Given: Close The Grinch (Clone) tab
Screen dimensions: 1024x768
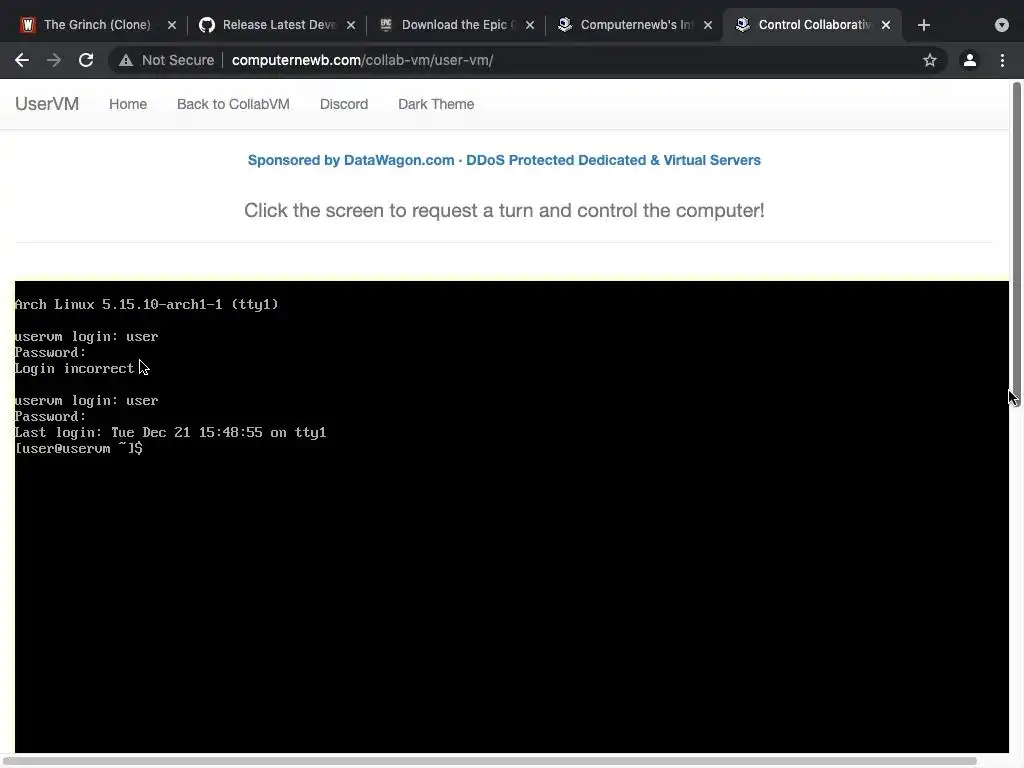Looking at the screenshot, I should coord(172,25).
